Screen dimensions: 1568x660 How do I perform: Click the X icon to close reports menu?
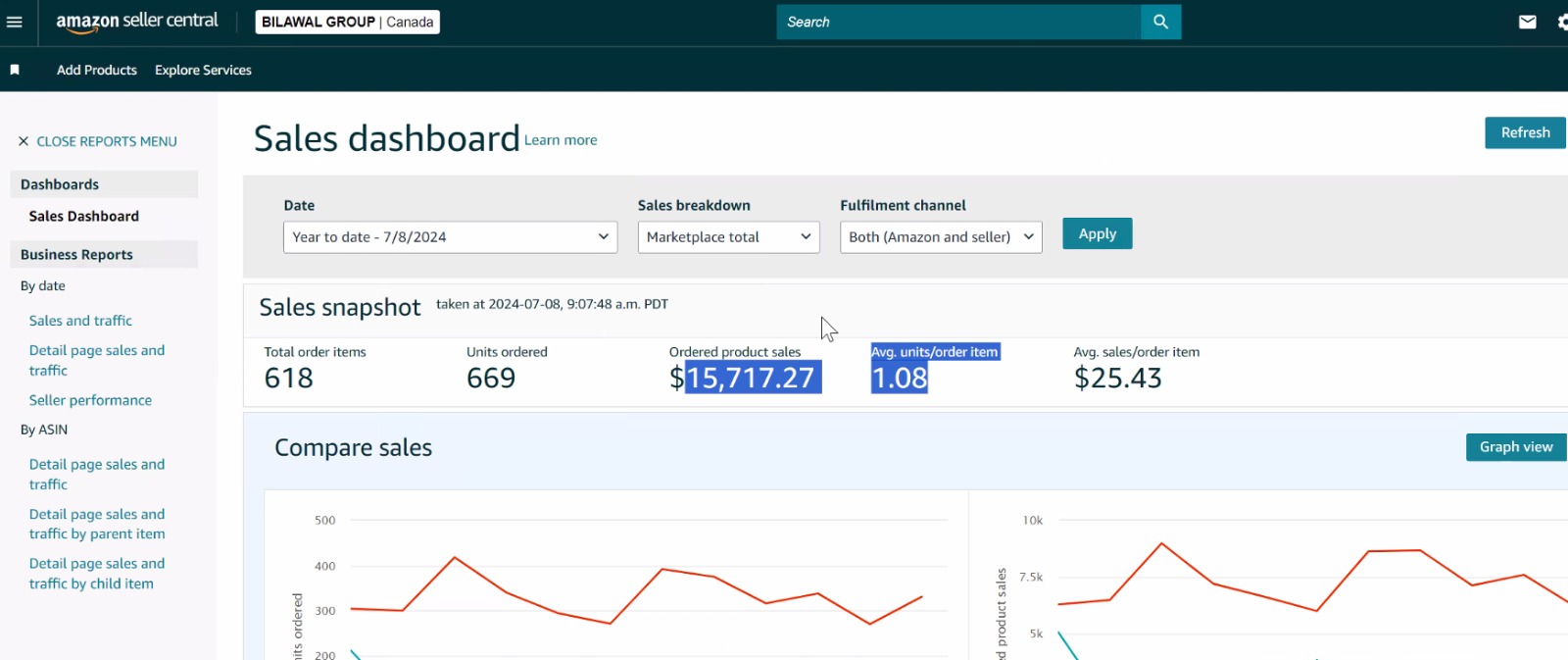coord(24,141)
